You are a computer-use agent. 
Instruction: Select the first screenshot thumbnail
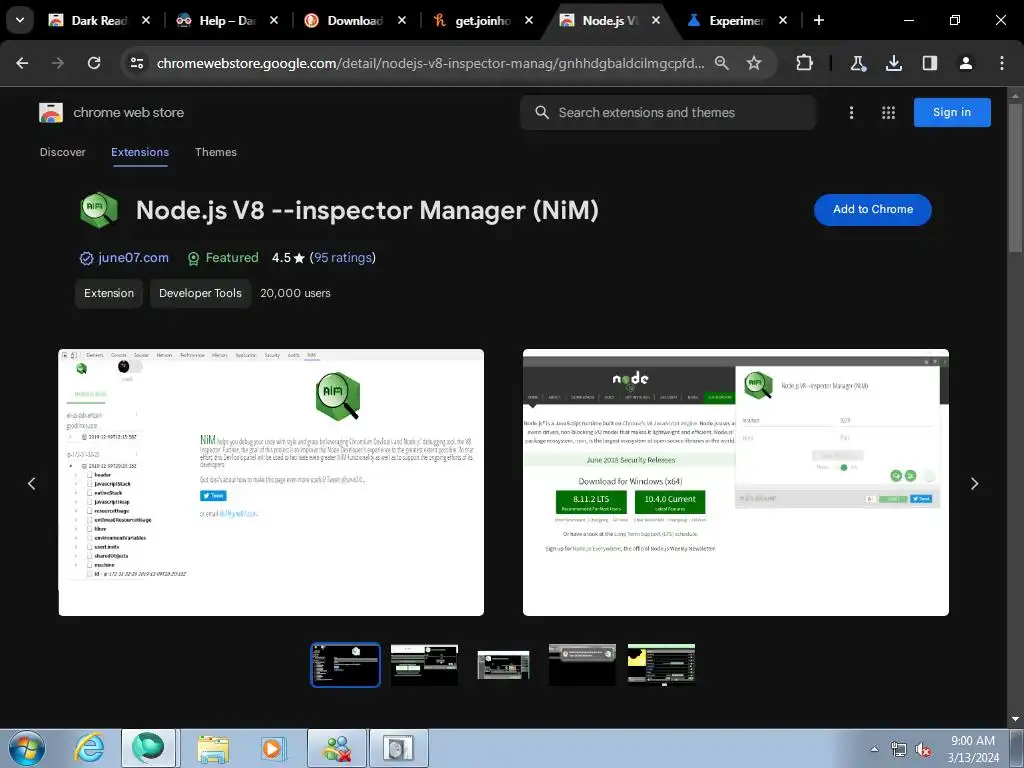point(345,665)
